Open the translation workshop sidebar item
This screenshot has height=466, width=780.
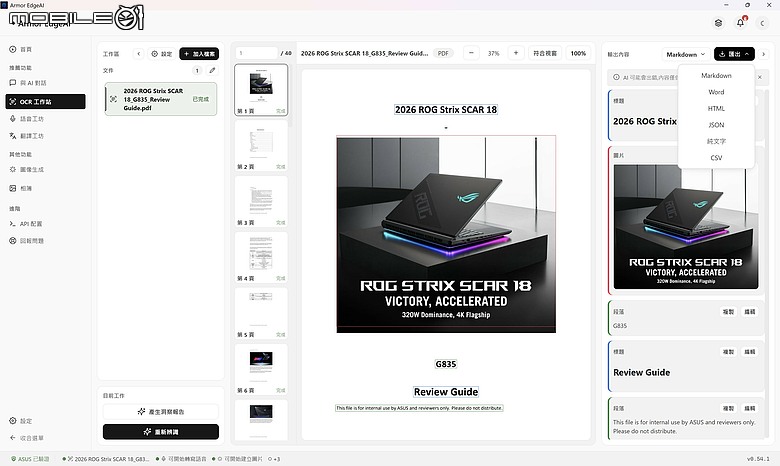point(27,136)
